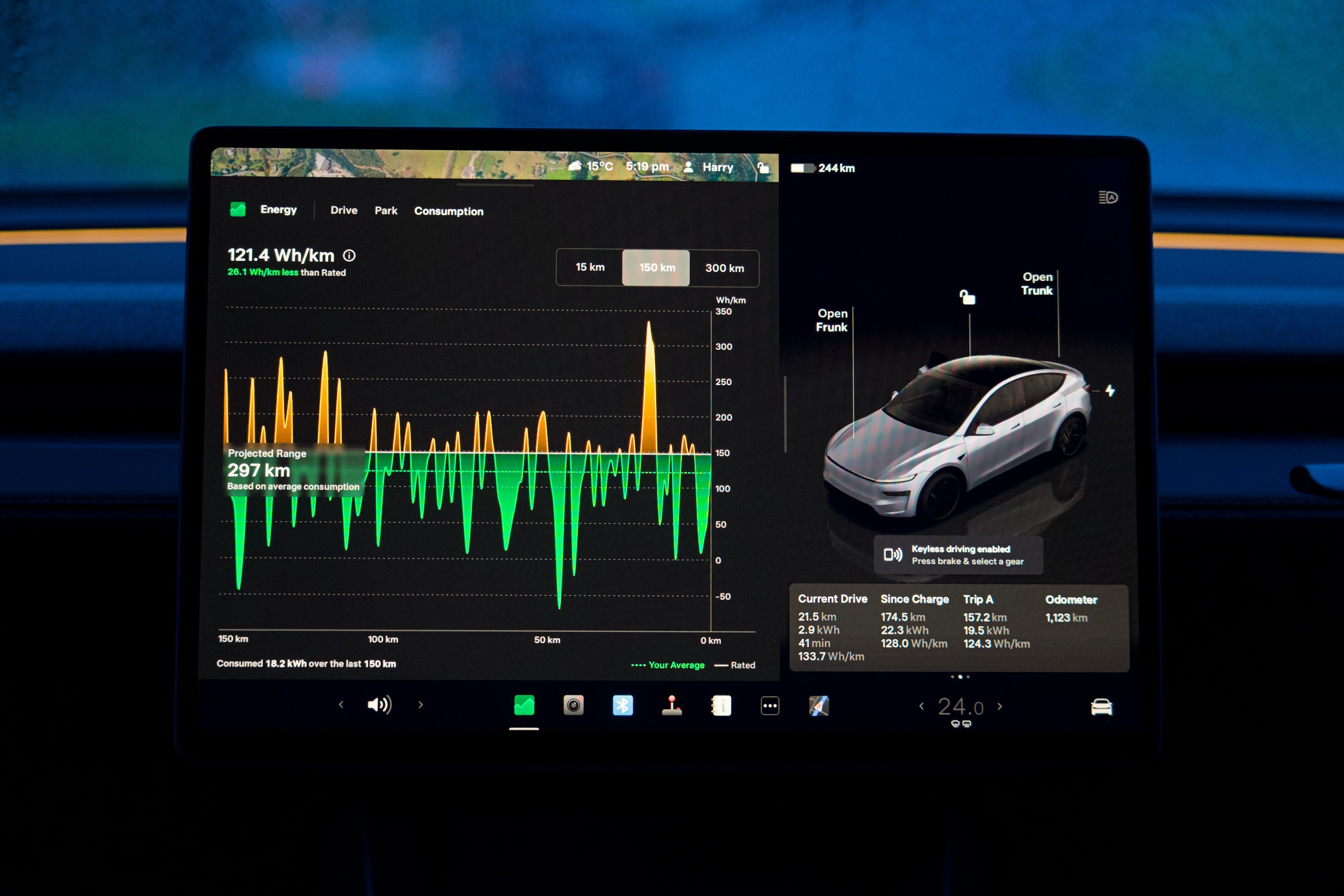Screen dimensions: 1344x896
Task: Open the arcade joystick app
Action: coord(671,705)
